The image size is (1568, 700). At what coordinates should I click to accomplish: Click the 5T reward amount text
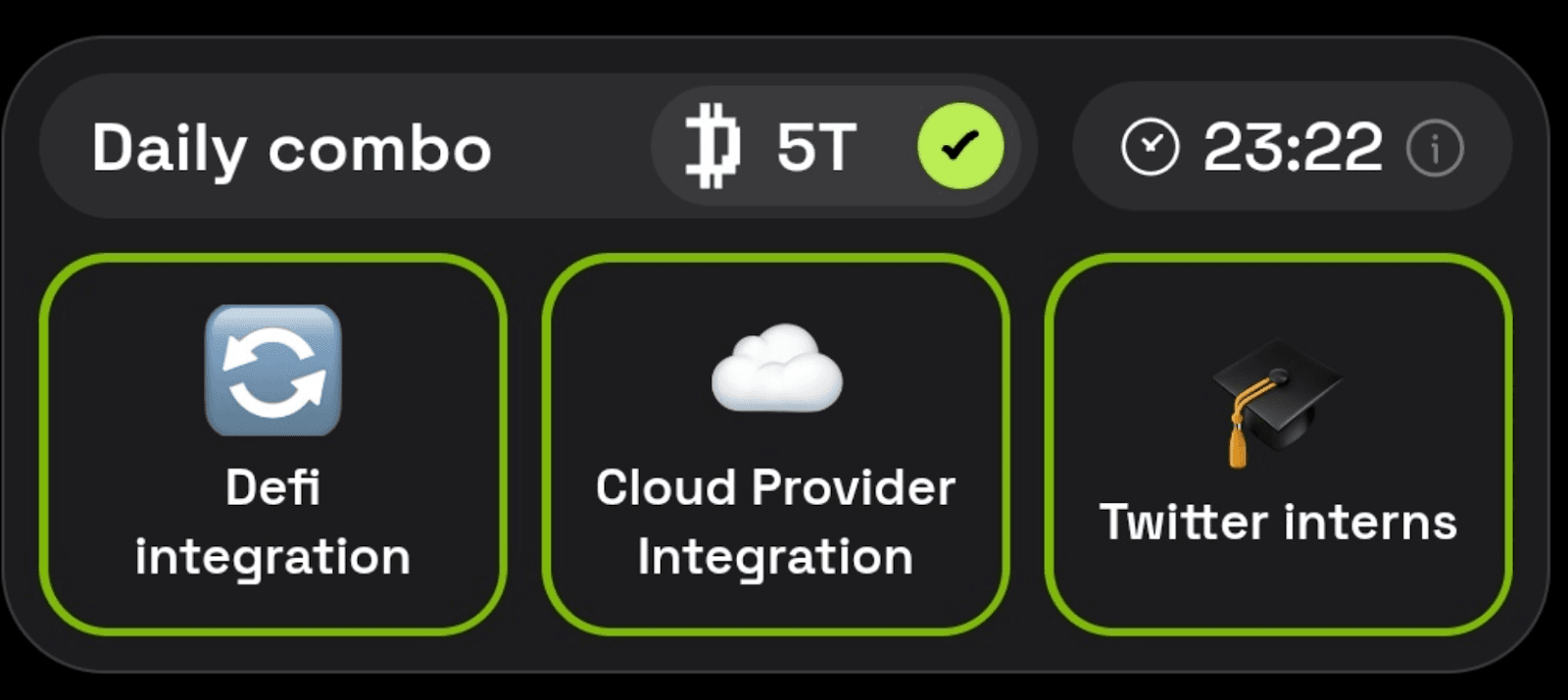(816, 147)
